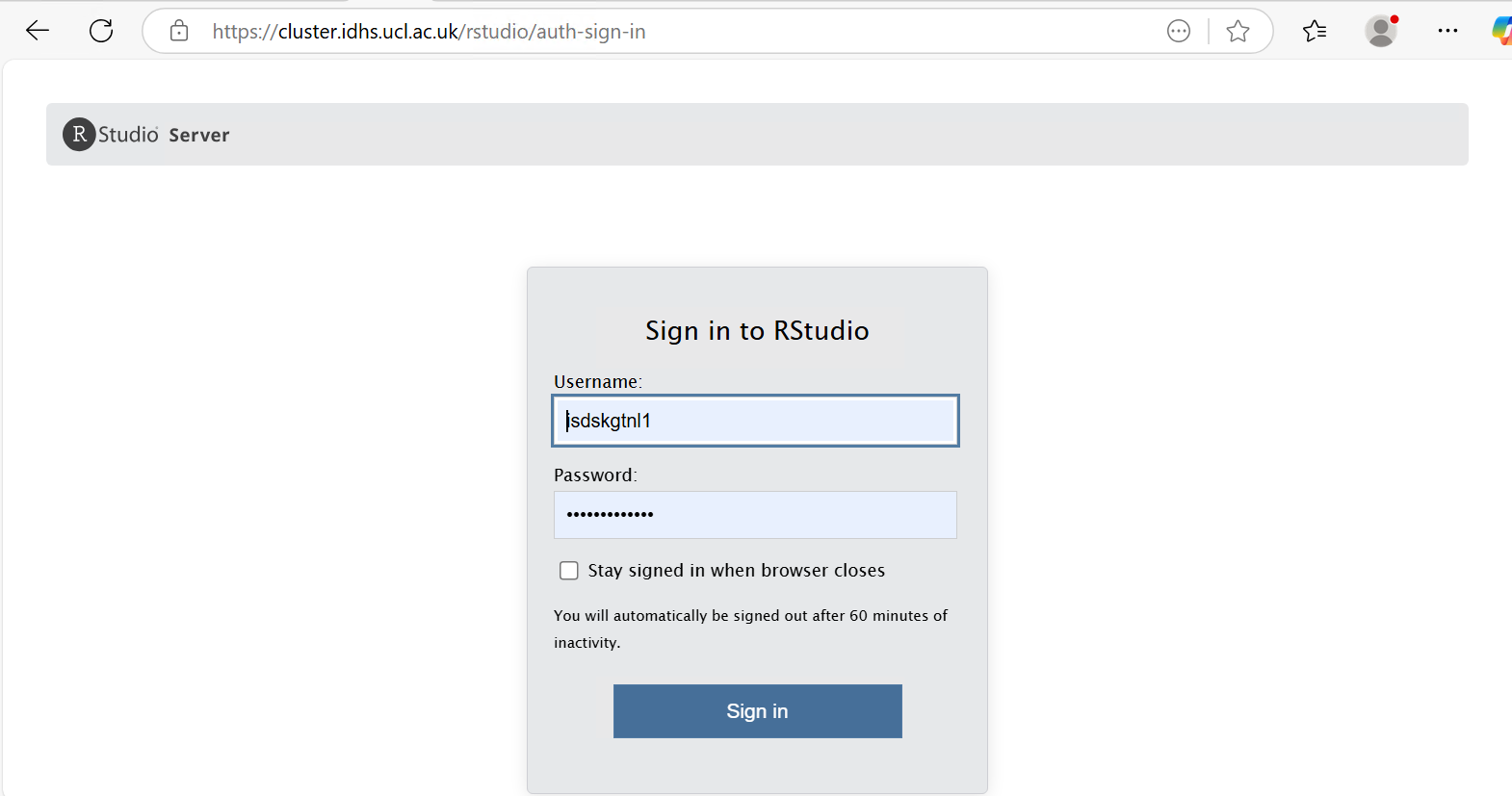Open browser settings via three-dot menu
1512x796 pixels.
point(1447,30)
